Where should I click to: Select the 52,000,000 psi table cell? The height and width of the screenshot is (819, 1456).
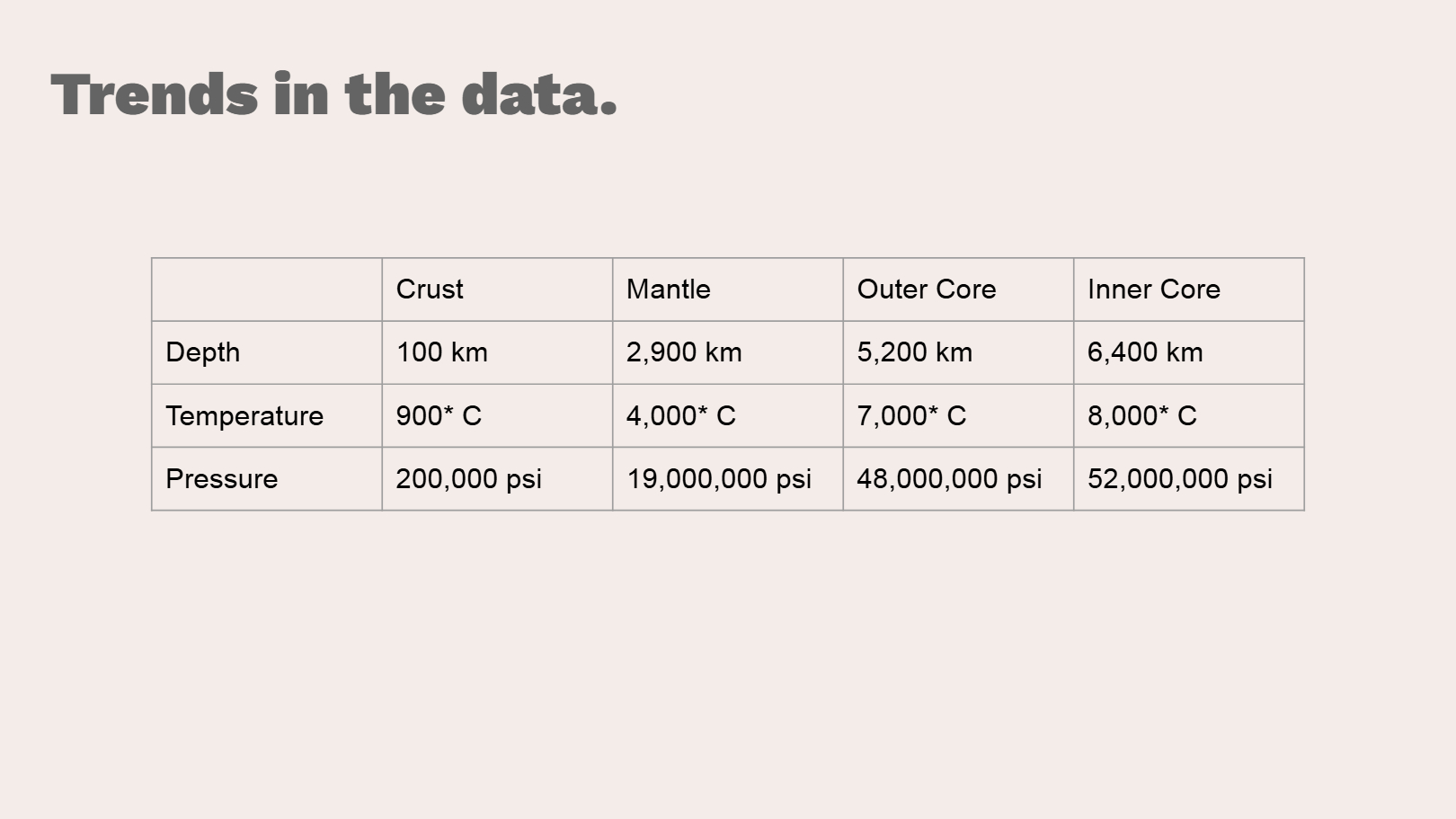tap(1188, 478)
